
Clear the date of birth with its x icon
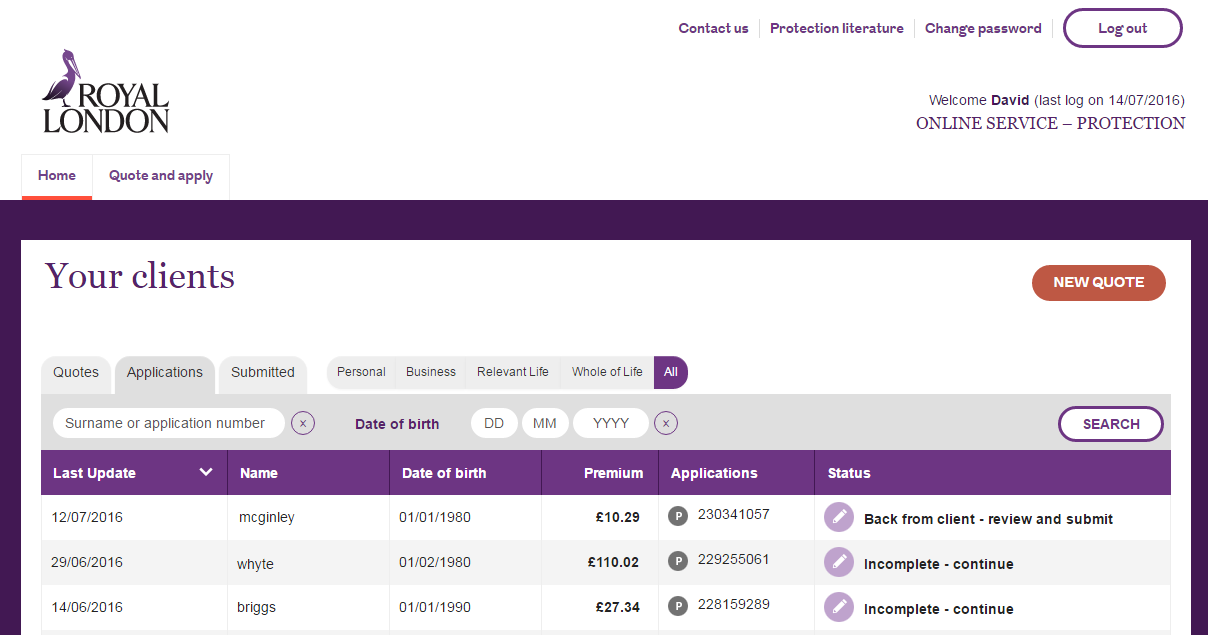coord(666,423)
